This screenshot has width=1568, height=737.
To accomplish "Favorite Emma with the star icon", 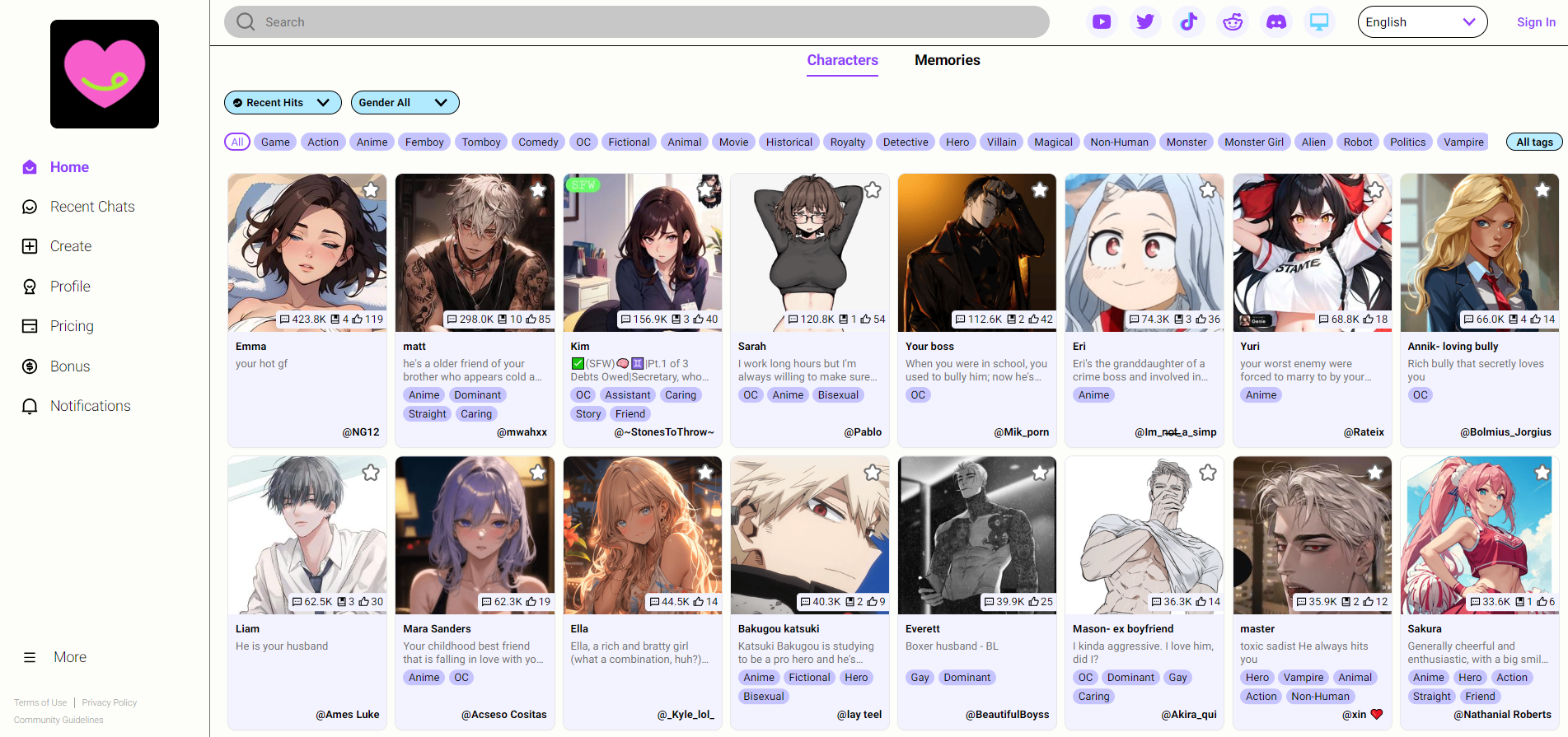I will (371, 190).
